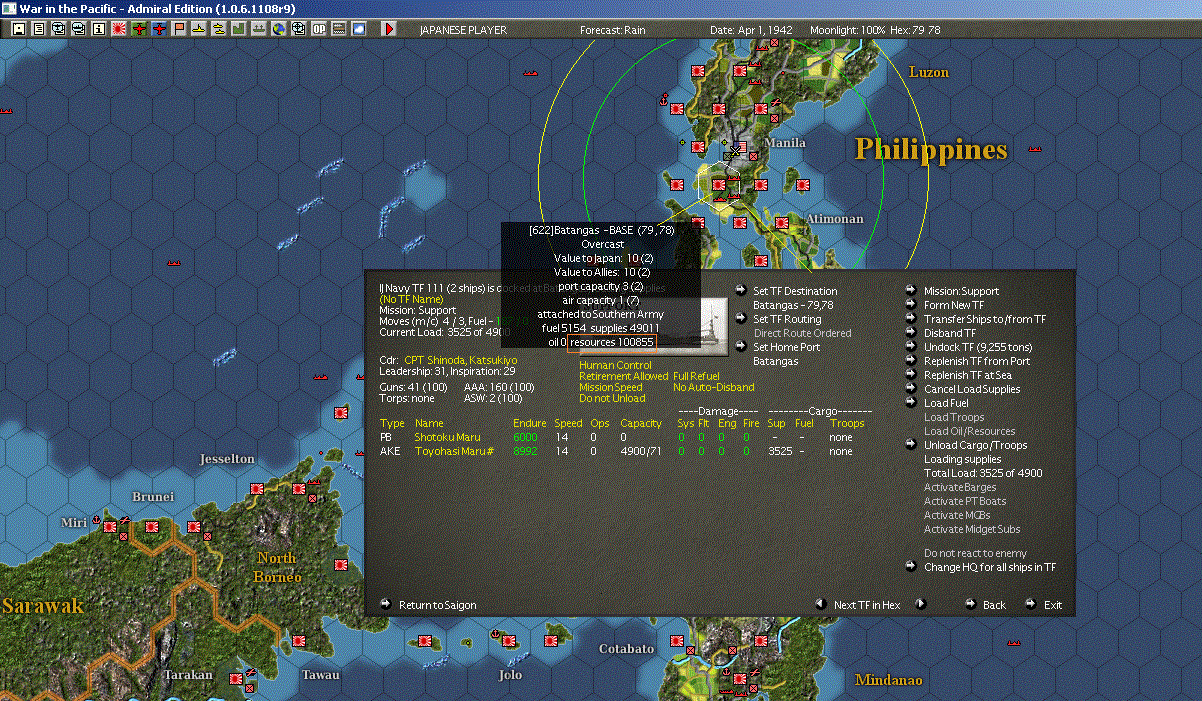Viewport: 1202px width, 701px height.
Task: Click commander CPT Shinoda, Katsukiyo link
Action: point(461,359)
